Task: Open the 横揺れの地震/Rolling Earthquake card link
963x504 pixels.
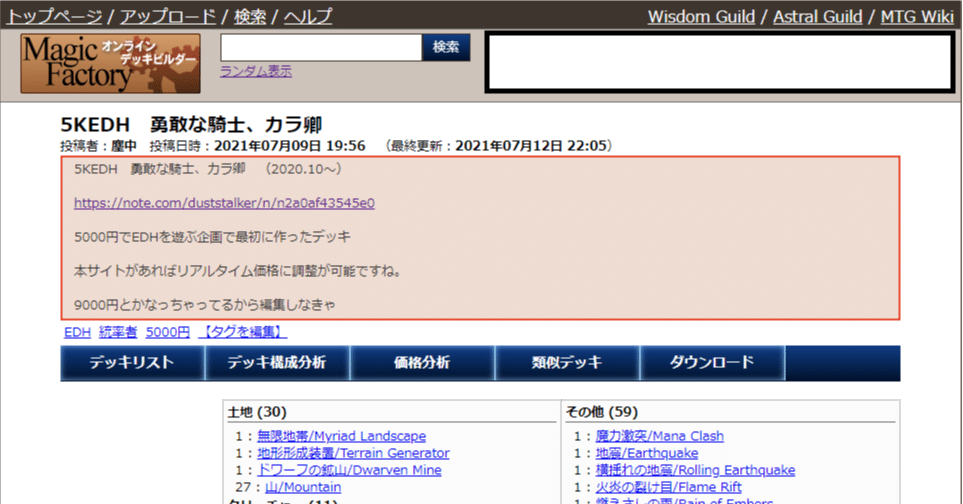Action: (x=695, y=470)
